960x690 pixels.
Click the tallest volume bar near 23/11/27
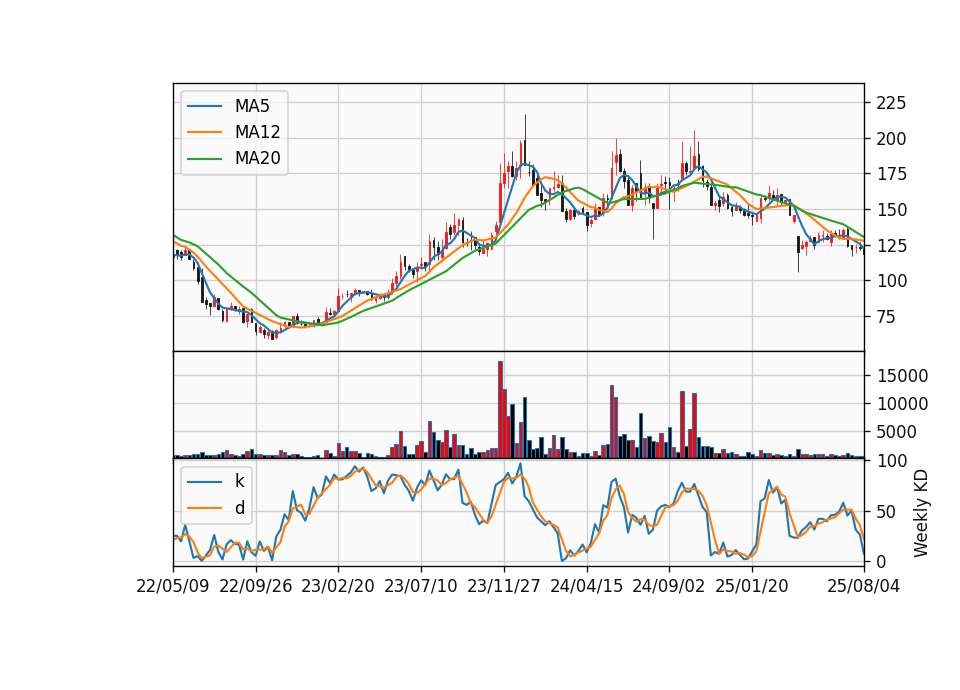(500, 410)
